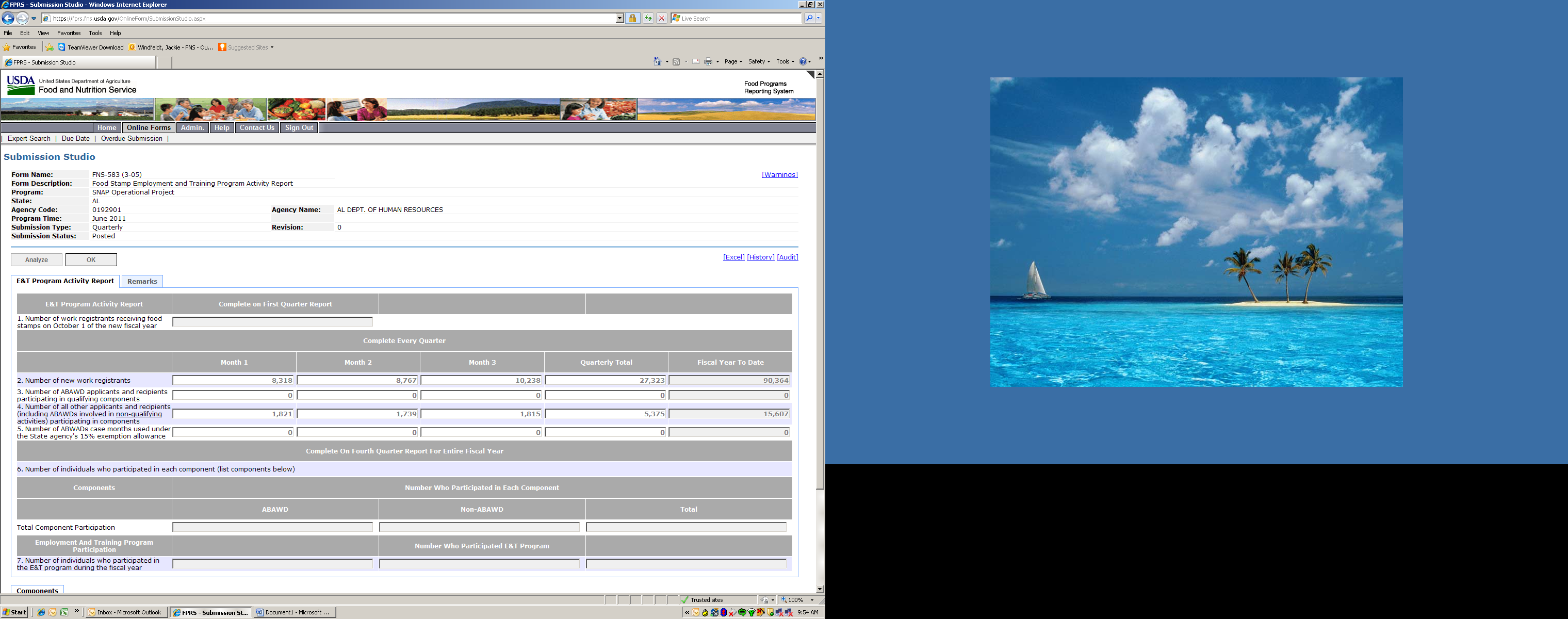Click the Add to Favorites Bar star icon
The height and width of the screenshot is (619, 1568).
(x=50, y=47)
